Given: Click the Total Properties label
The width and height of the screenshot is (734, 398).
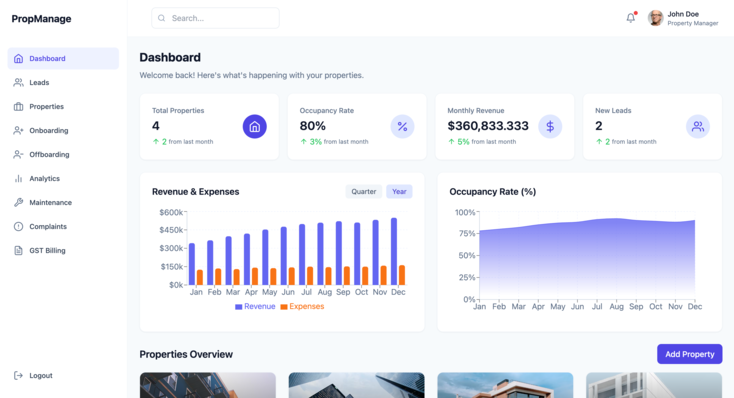Looking at the screenshot, I should coord(178,111).
